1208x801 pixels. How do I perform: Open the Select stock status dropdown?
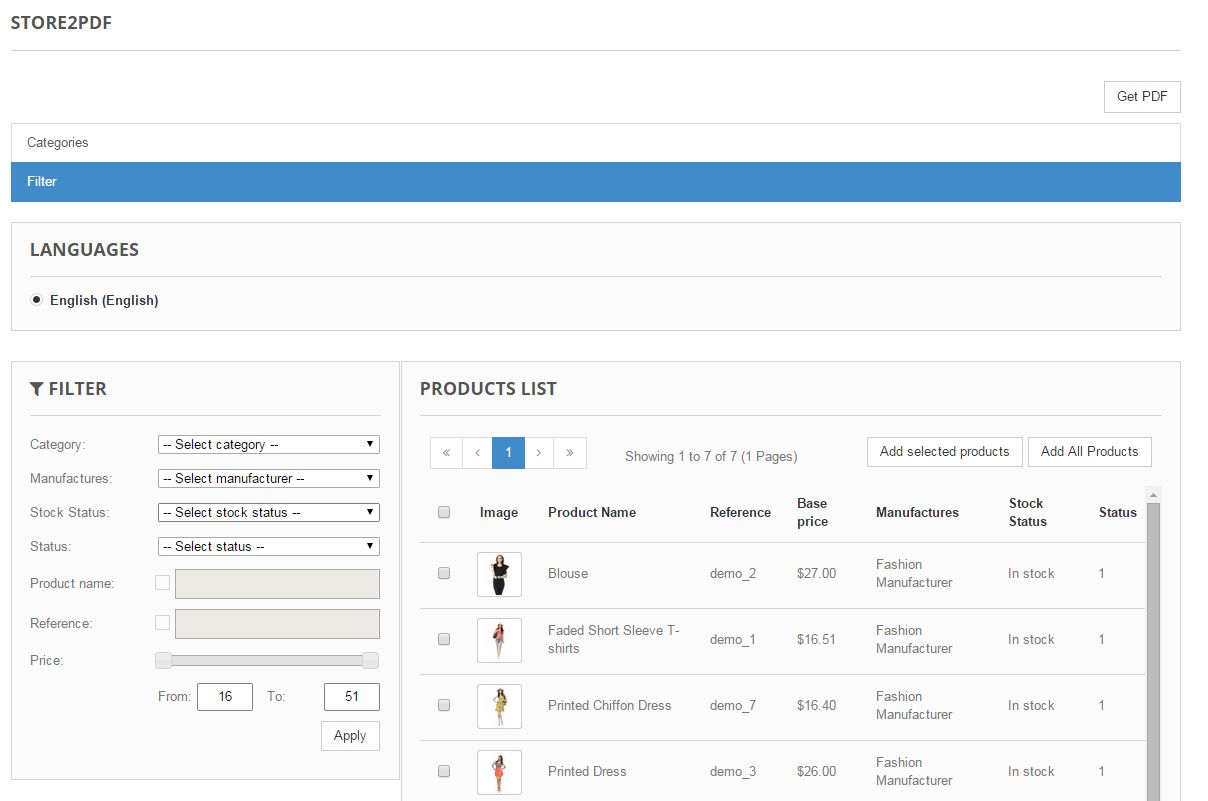[x=269, y=513]
